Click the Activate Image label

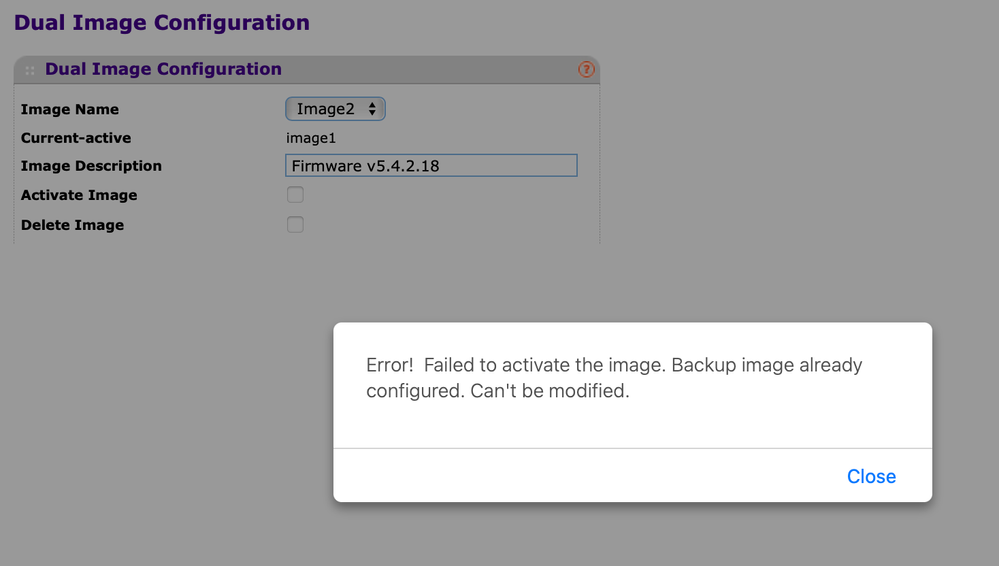click(x=79, y=195)
